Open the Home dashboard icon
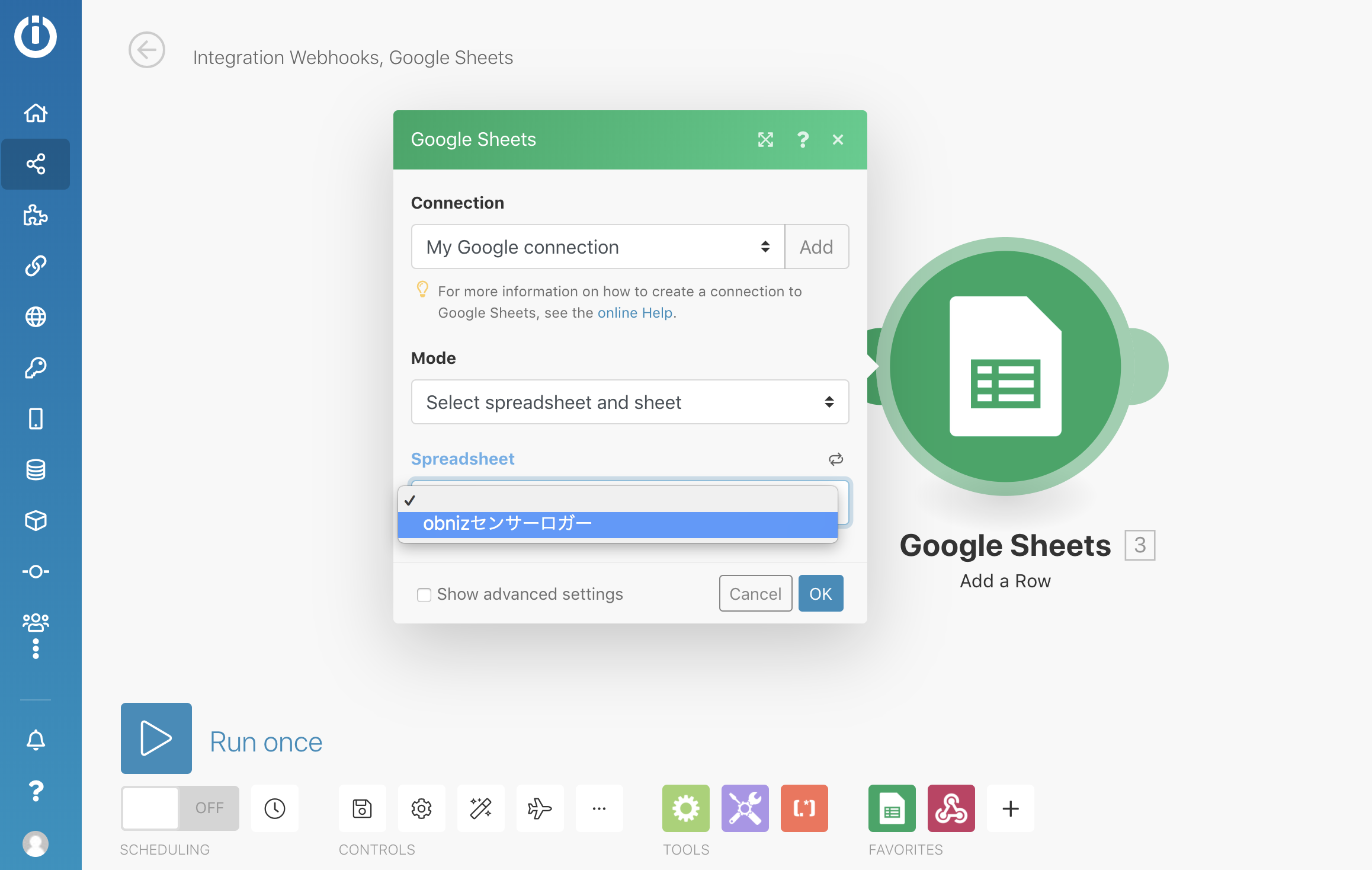Image resolution: width=1372 pixels, height=870 pixels. click(x=36, y=113)
